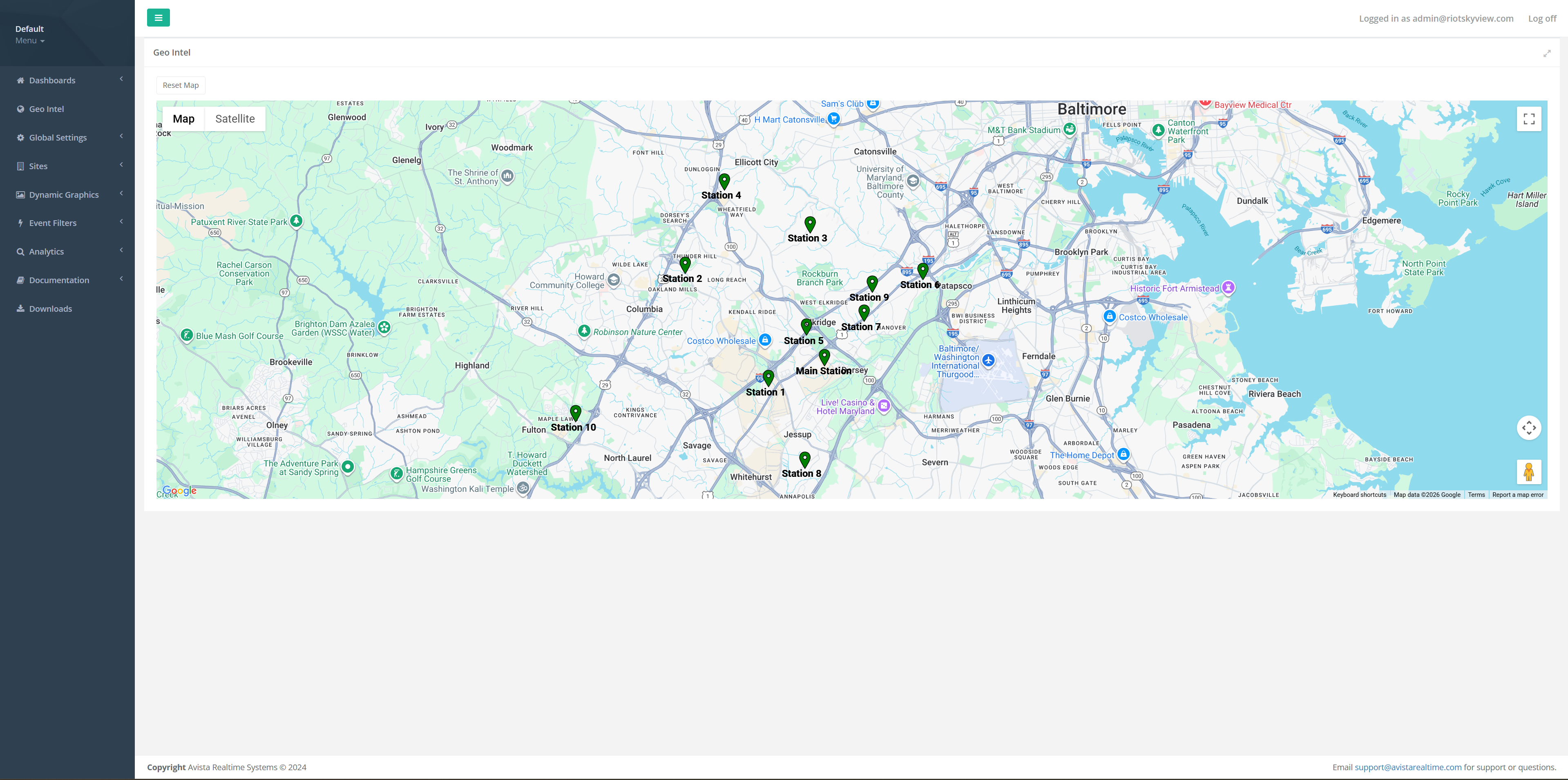This screenshot has width=1568, height=780.
Task: Click the Analytics magnifier icon
Action: (x=20, y=251)
